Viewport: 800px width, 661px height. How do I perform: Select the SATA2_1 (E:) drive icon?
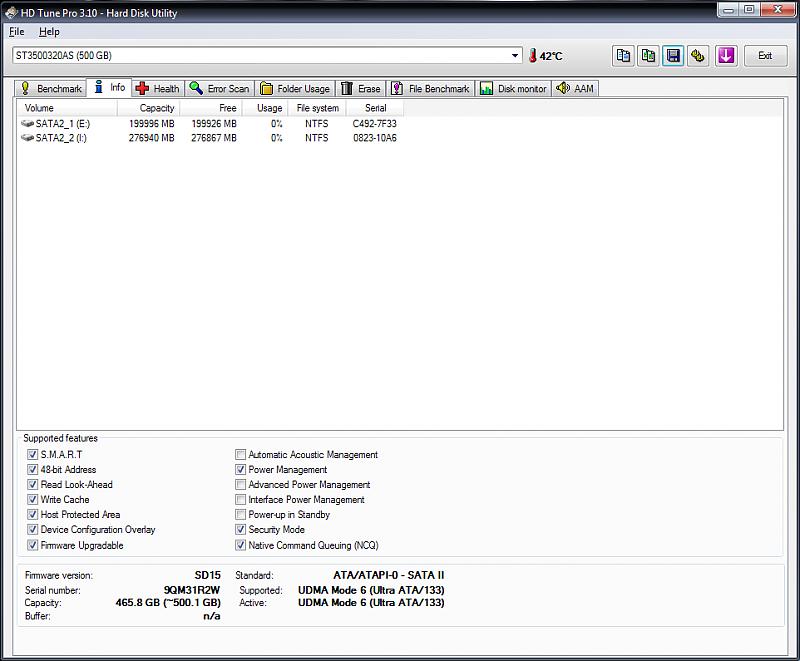(28, 123)
